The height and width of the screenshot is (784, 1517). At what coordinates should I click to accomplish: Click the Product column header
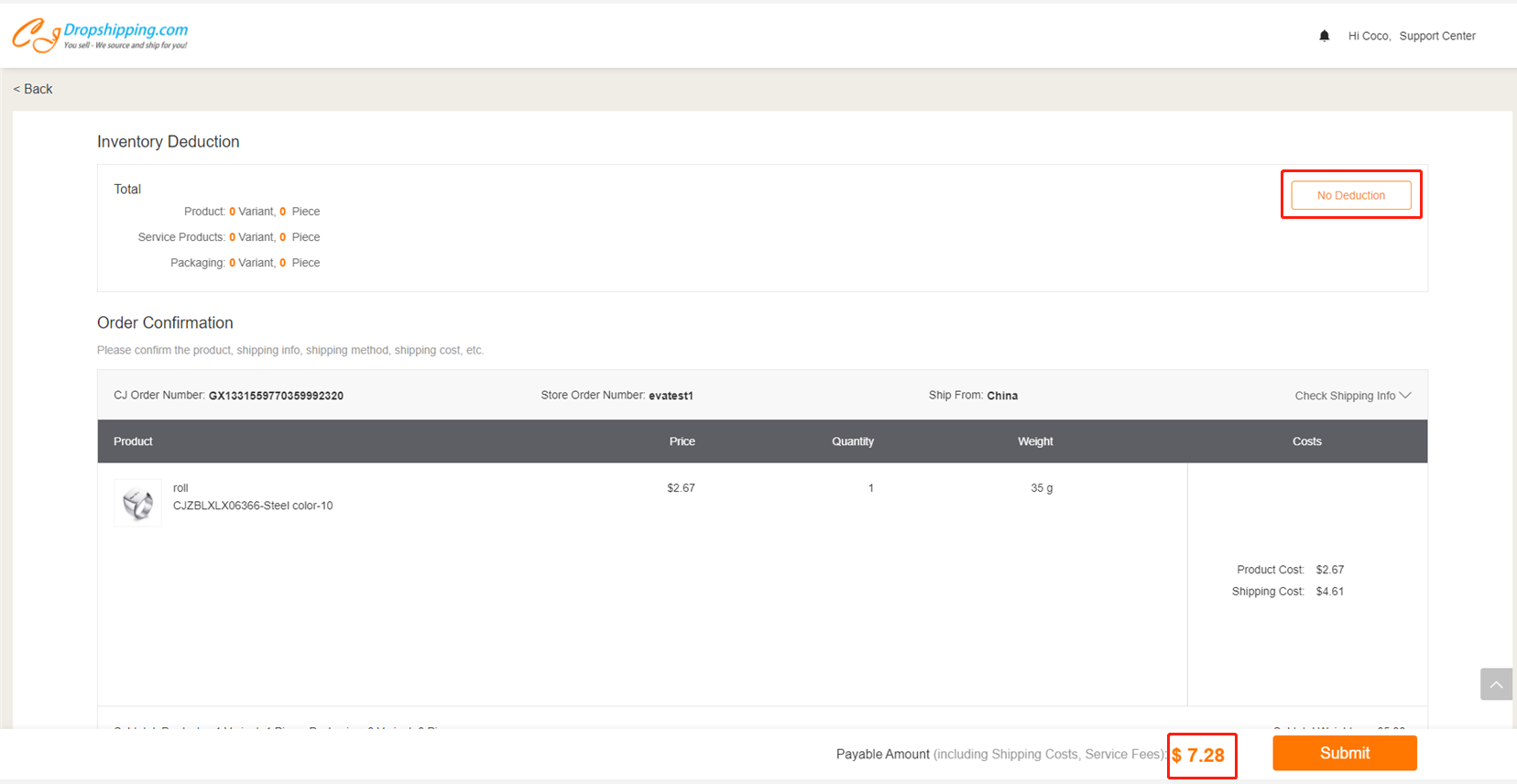pos(133,441)
